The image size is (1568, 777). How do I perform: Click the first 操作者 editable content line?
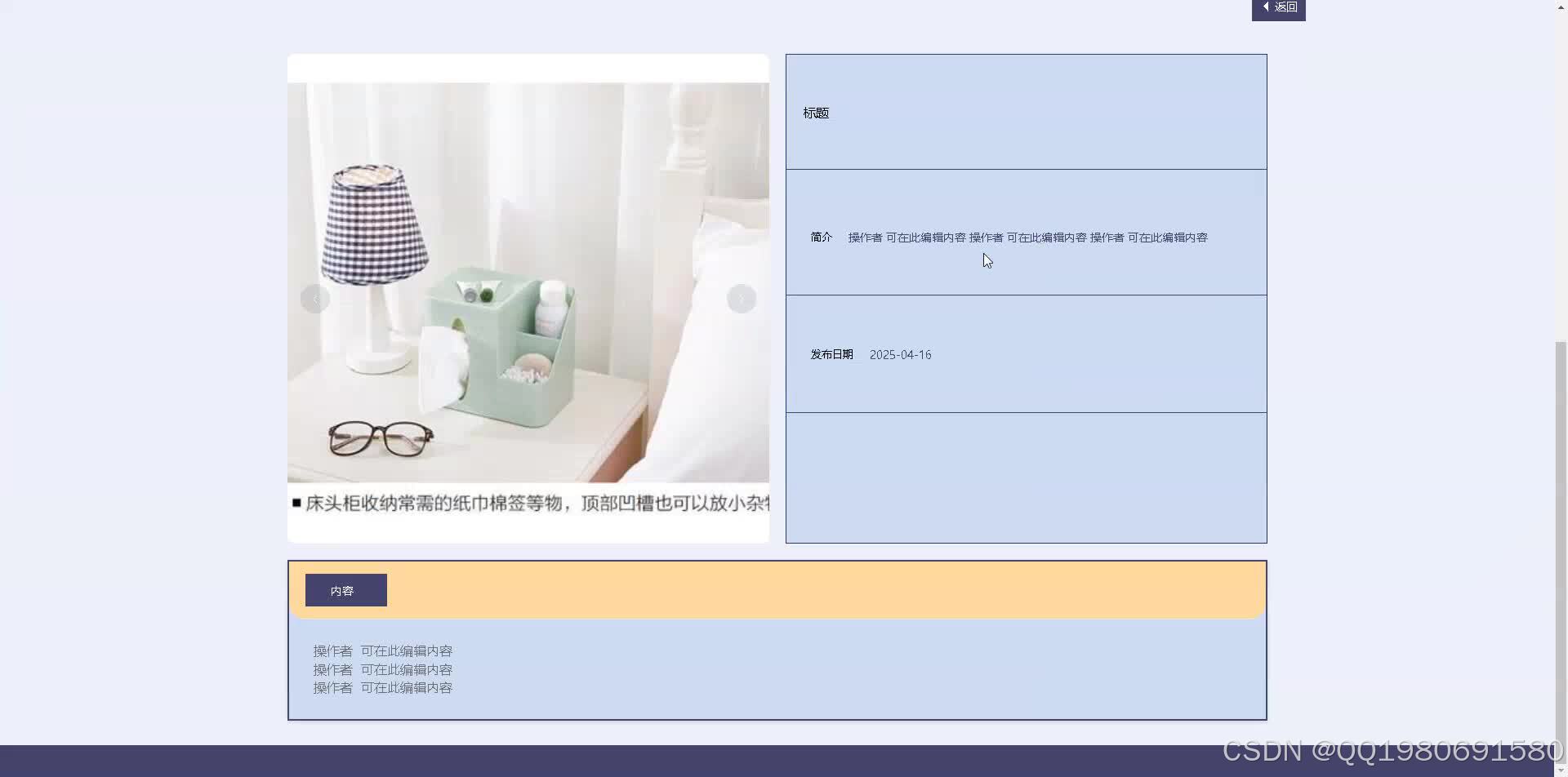pyautogui.click(x=382, y=650)
